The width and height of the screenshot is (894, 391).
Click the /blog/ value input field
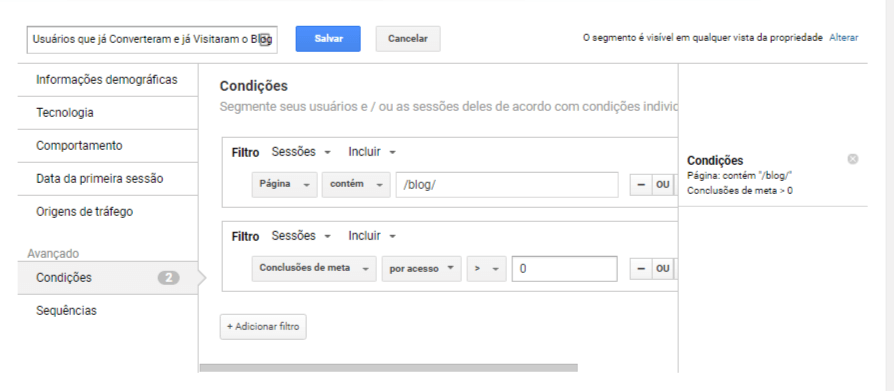[x=507, y=185]
